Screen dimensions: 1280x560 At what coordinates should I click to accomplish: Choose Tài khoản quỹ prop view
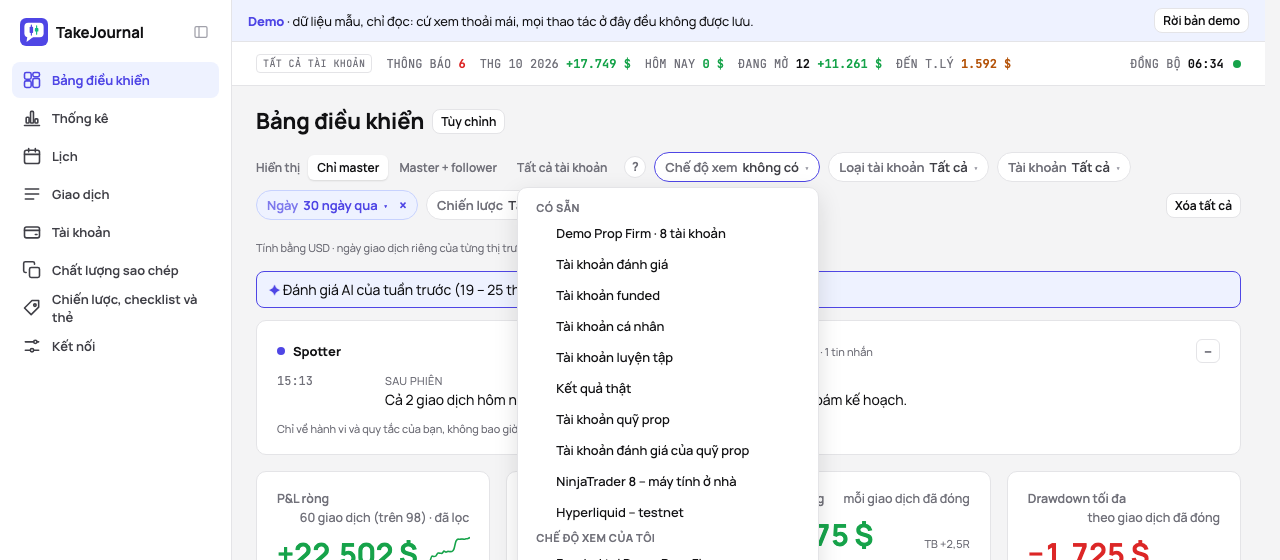pyautogui.click(x=668, y=419)
